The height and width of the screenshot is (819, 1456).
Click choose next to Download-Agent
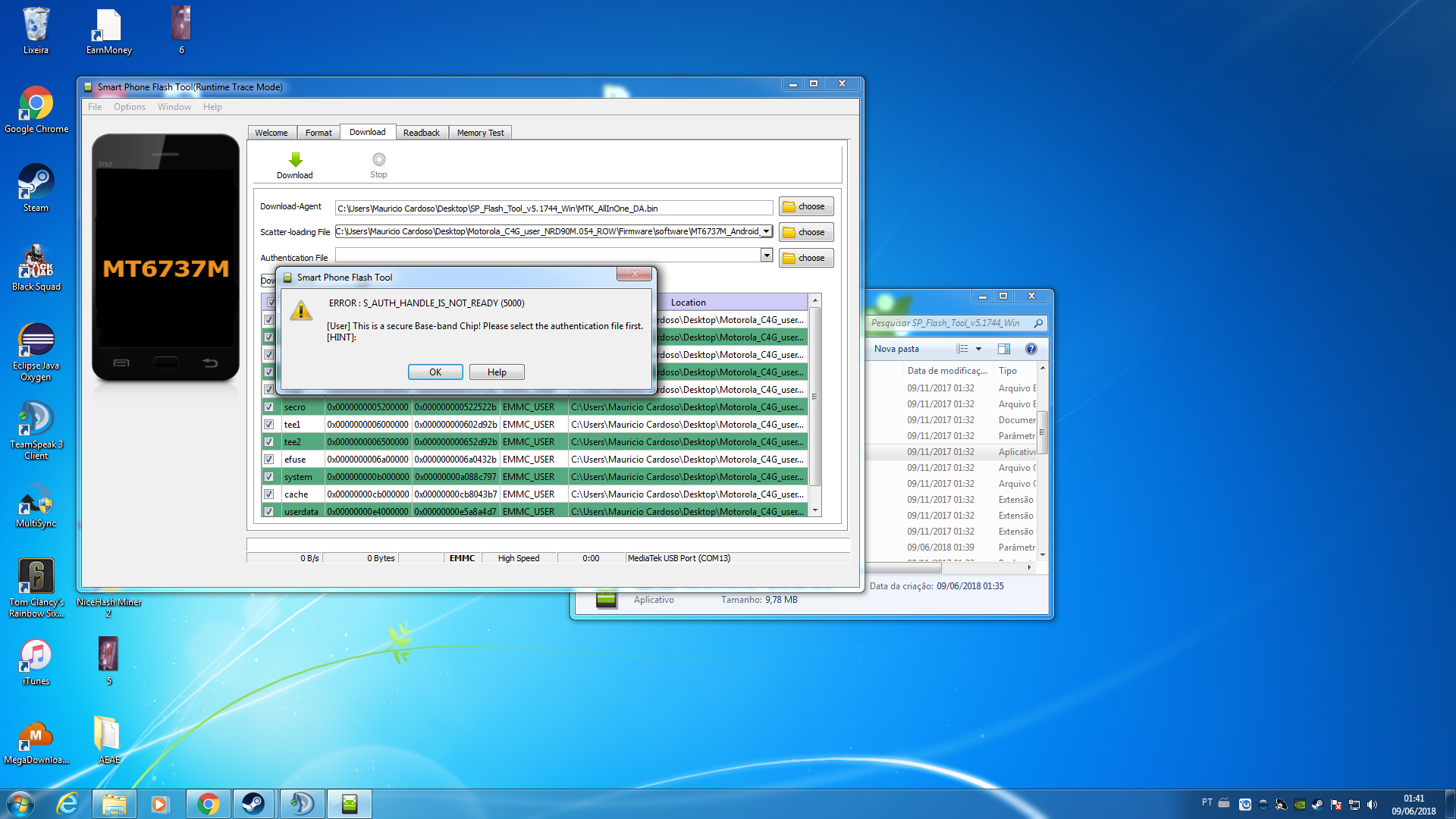pyautogui.click(x=806, y=206)
